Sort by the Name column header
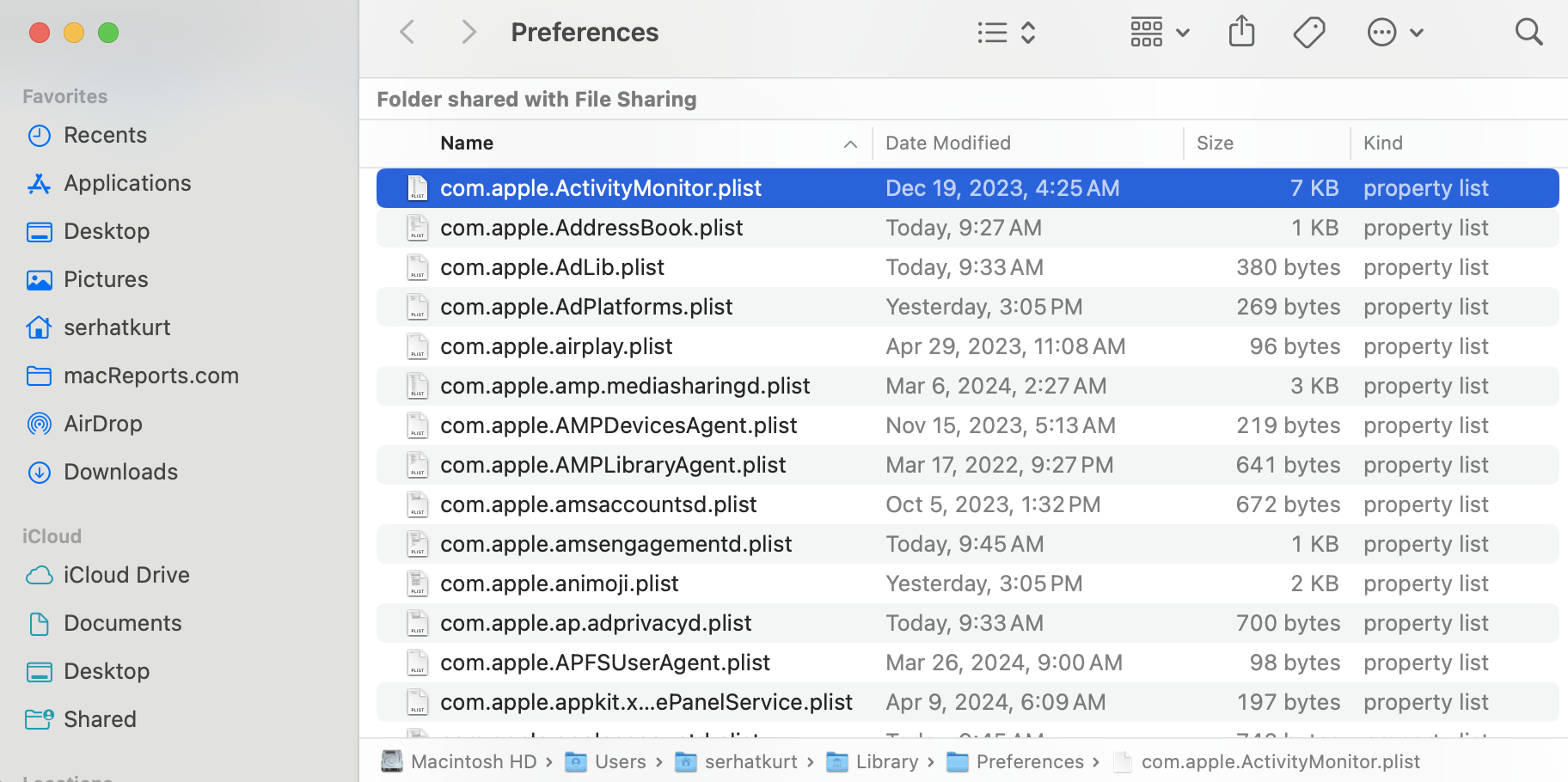The height and width of the screenshot is (782, 1568). pos(467,143)
